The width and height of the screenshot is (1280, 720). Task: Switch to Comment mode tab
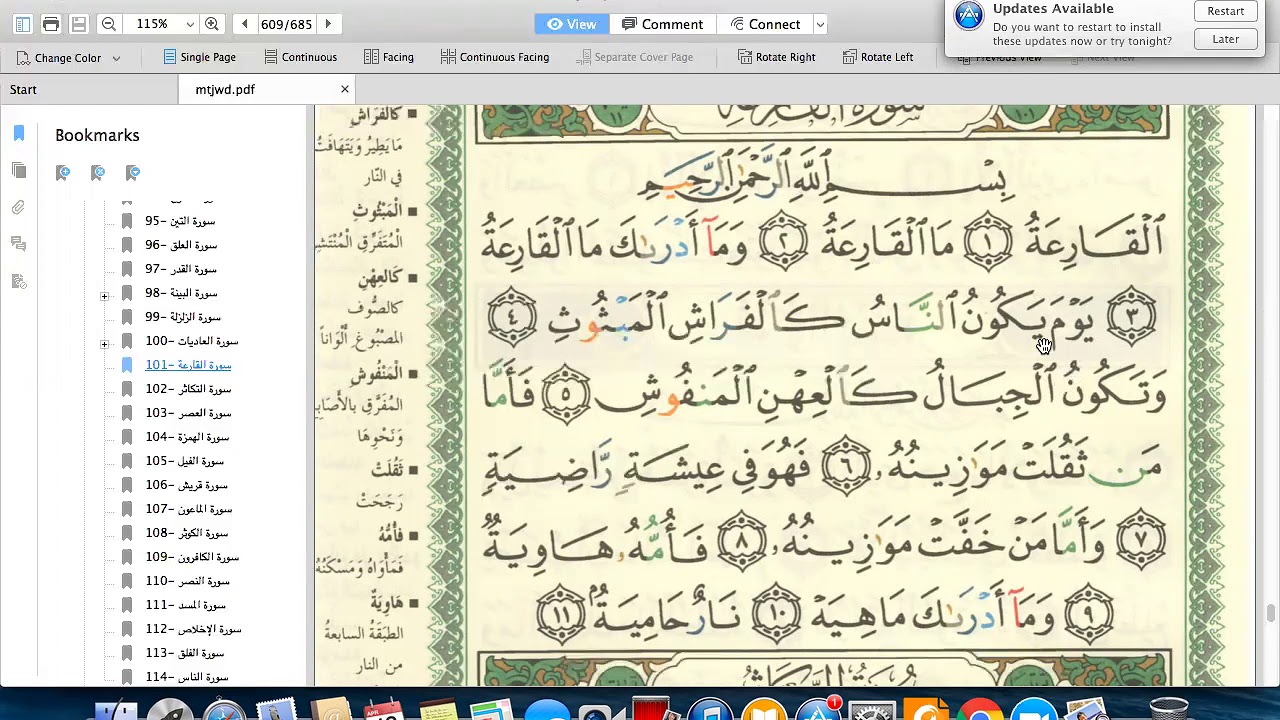(662, 24)
